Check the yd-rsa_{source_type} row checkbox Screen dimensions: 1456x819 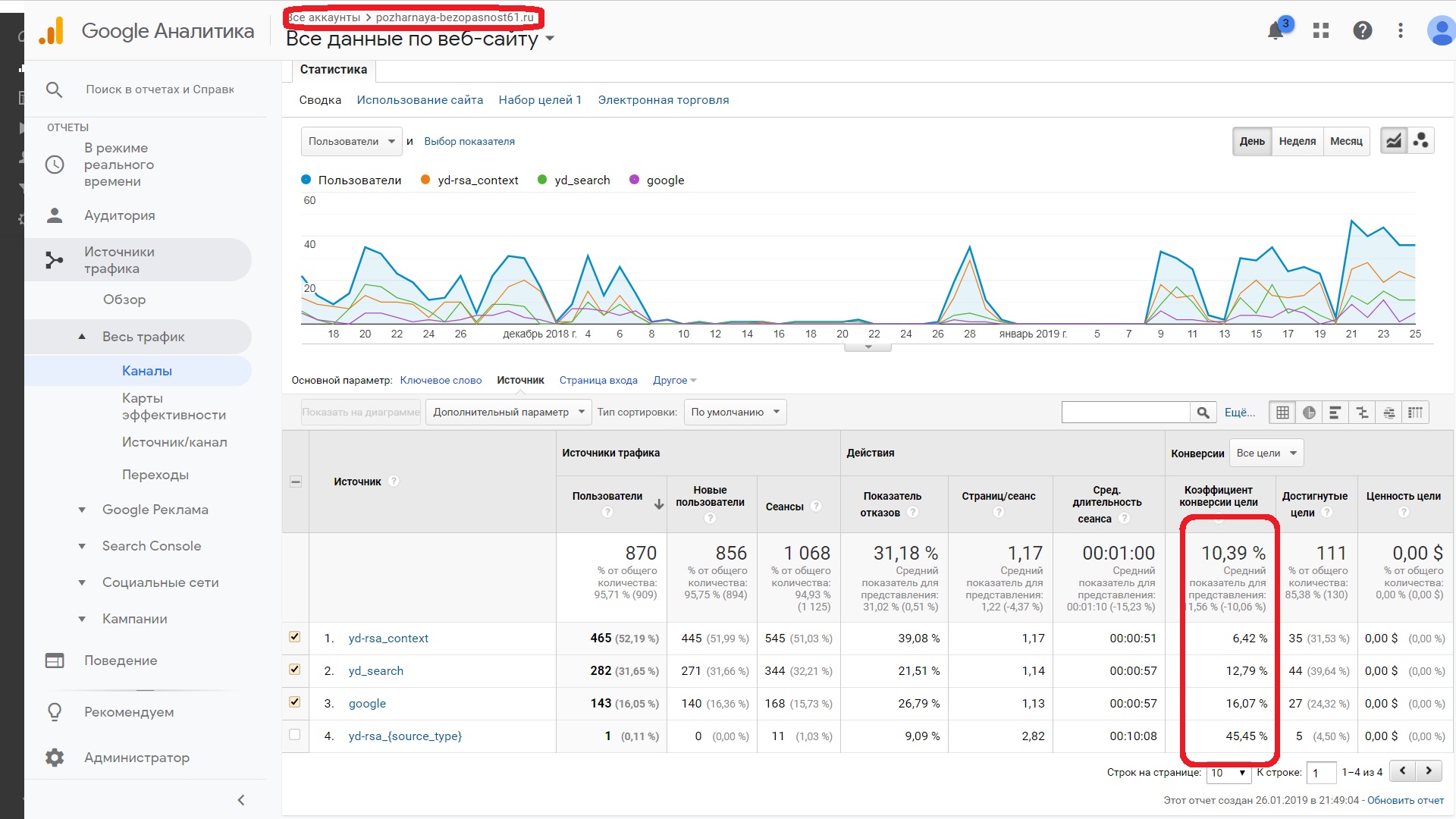[295, 735]
